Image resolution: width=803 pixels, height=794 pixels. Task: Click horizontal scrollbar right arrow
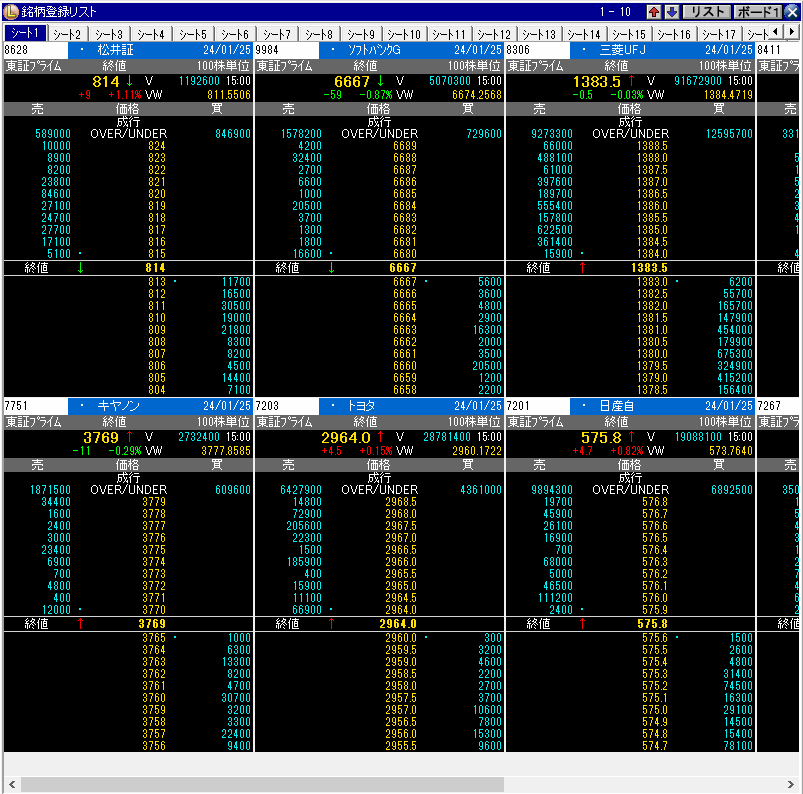[791, 784]
